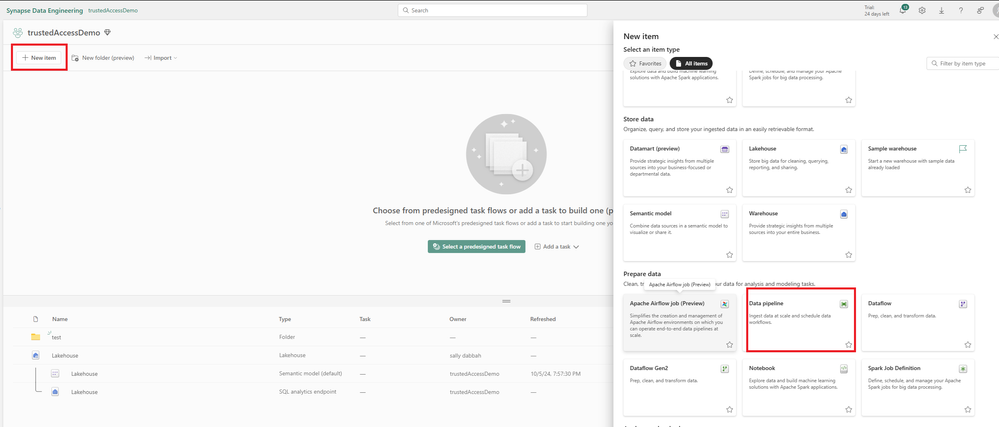Select the Notebook card

[799, 387]
